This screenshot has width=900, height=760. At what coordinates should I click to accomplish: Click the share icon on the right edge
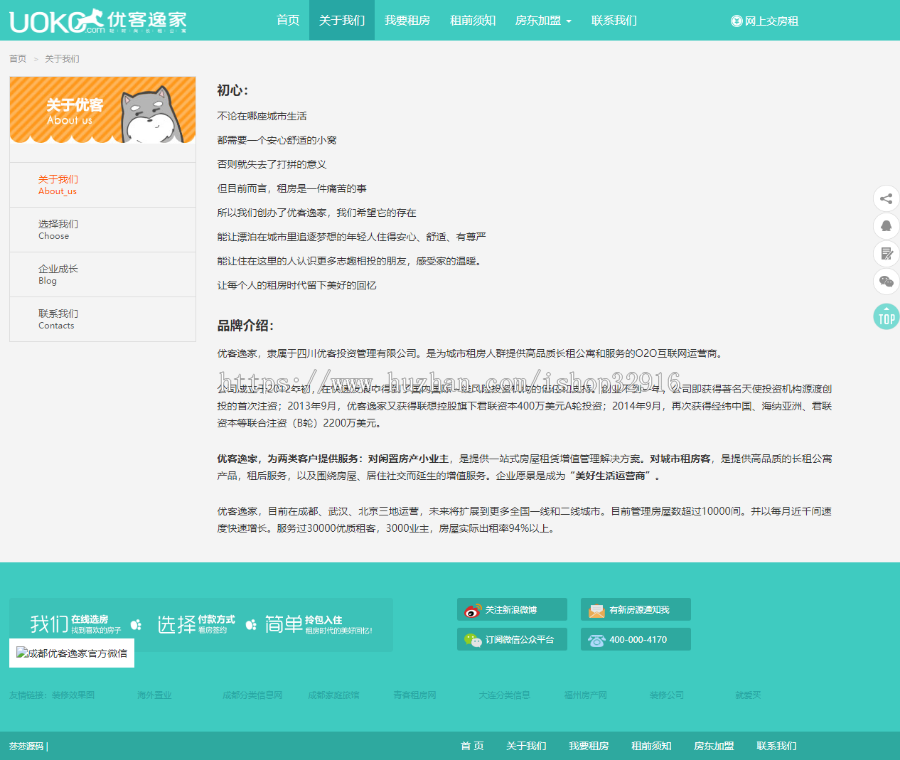click(x=886, y=198)
